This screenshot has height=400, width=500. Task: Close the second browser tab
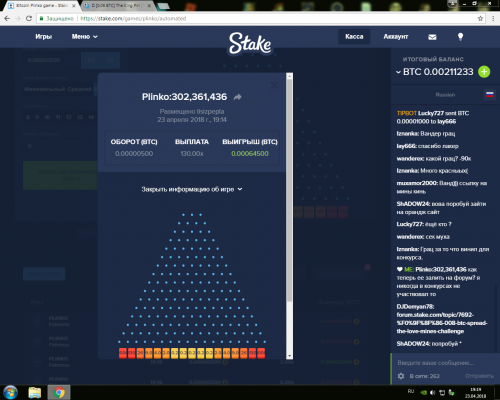click(149, 6)
